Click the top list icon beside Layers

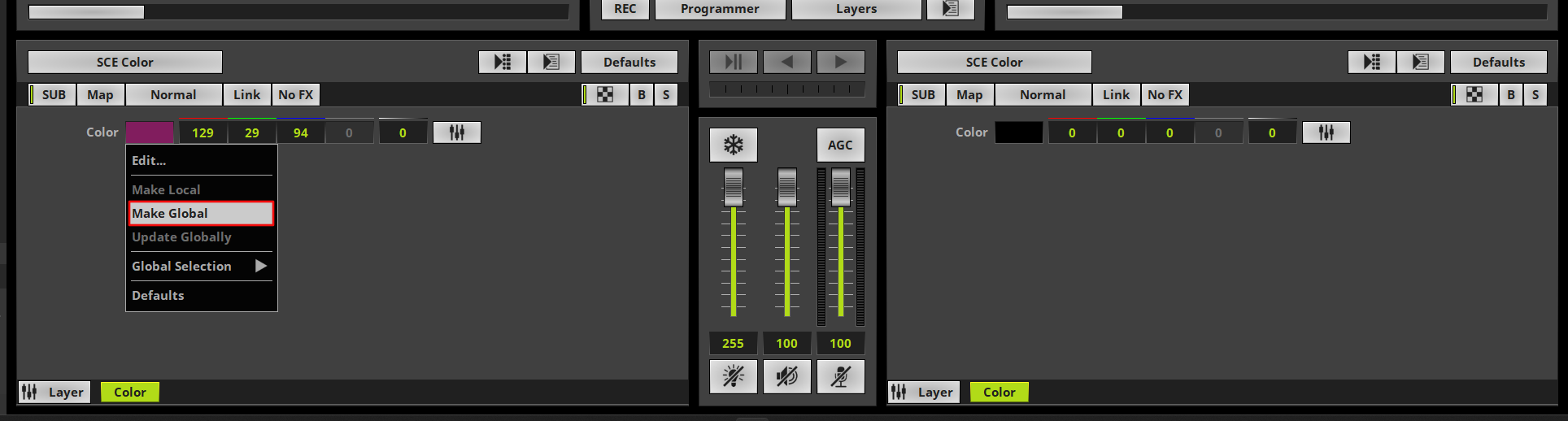tap(950, 9)
